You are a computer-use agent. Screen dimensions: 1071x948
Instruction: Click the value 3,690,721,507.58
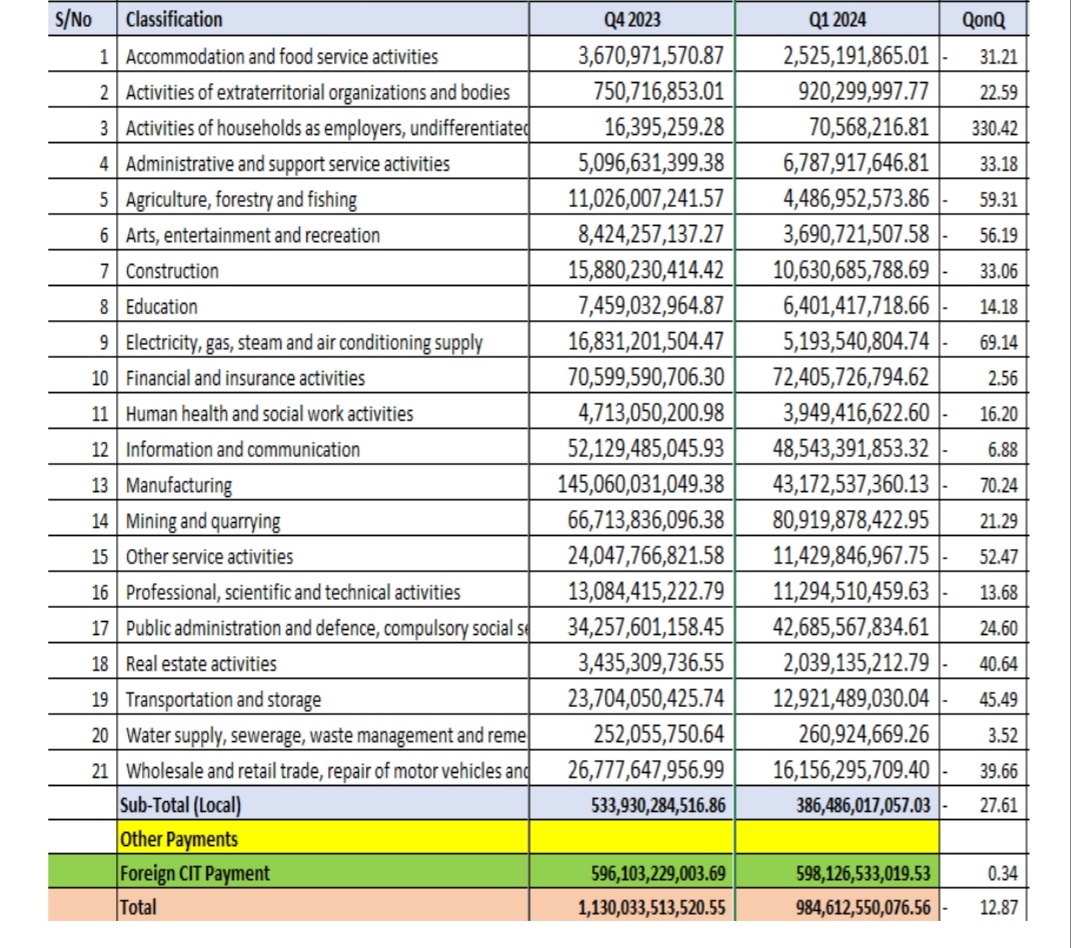coord(856,234)
